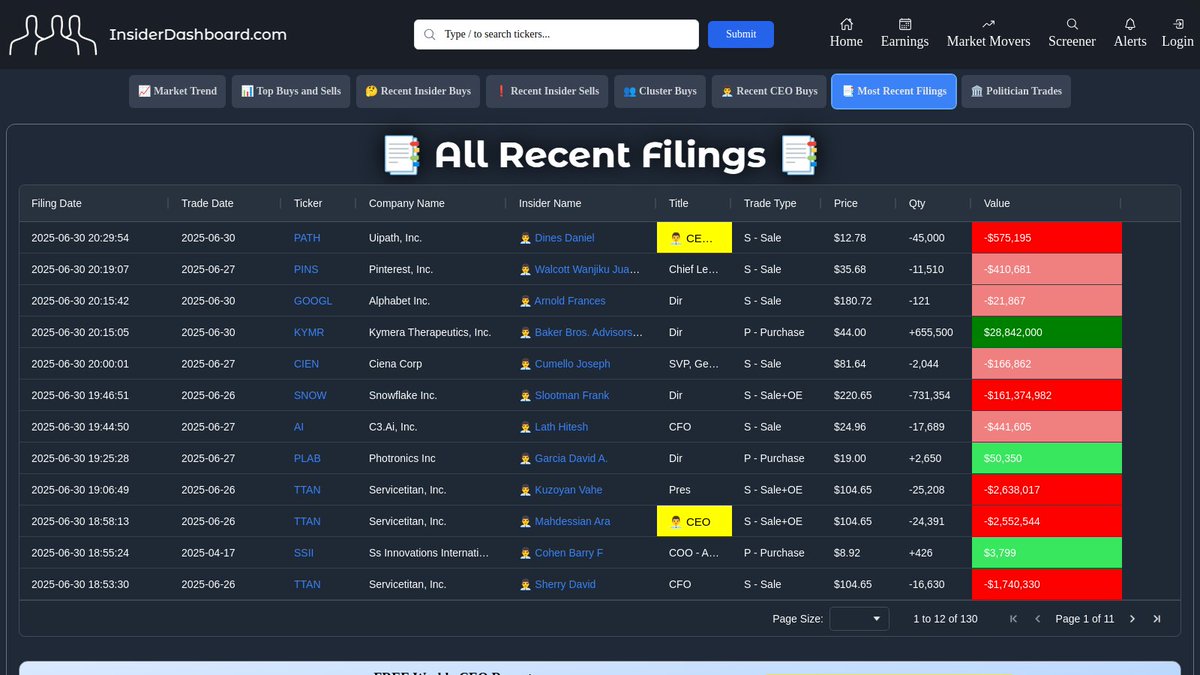Click the magnifier icon in ticker search box
Screen dimensions: 1200x675
tap(430, 34)
